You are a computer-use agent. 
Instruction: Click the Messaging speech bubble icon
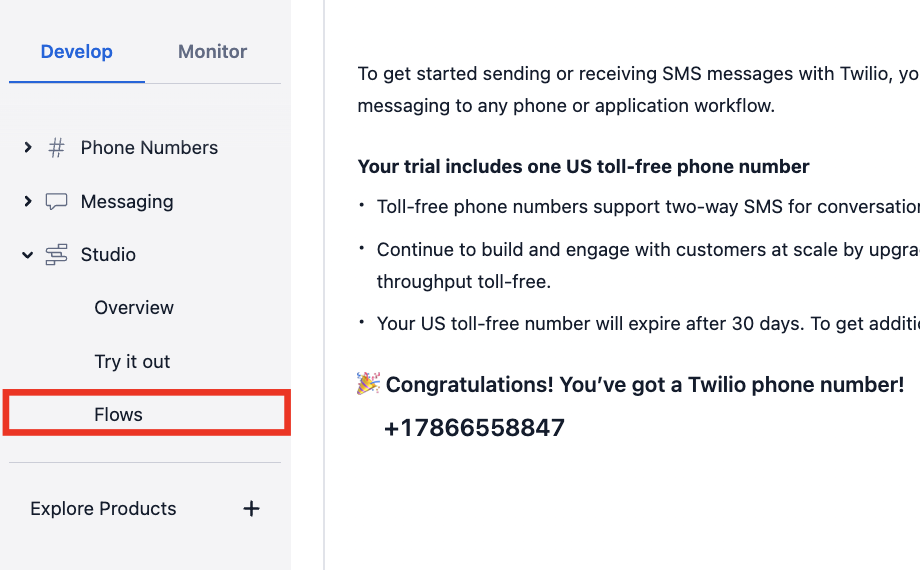[x=57, y=202]
